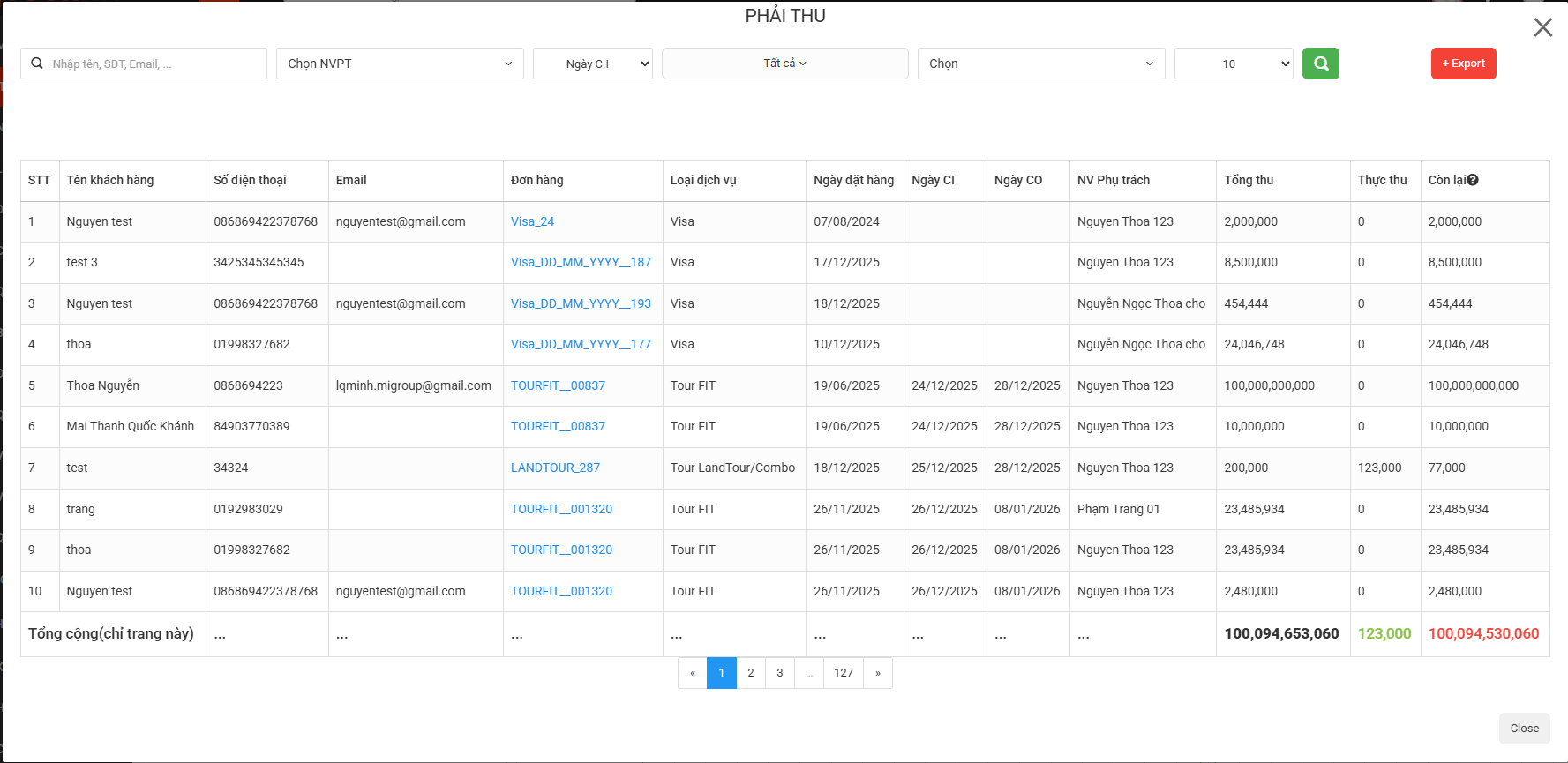The height and width of the screenshot is (763, 1568).
Task: Go to next page arrow in pagination
Action: [877, 673]
